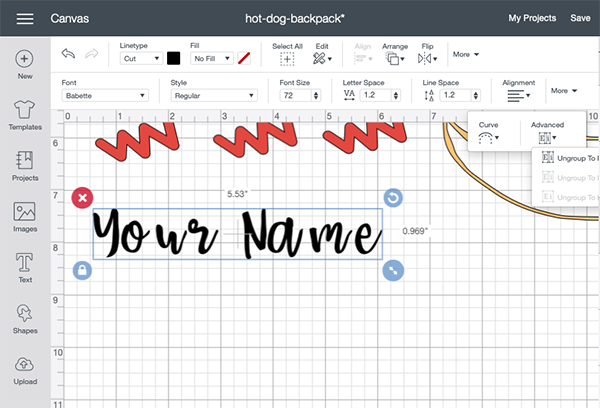This screenshot has width=600, height=408.
Task: Click the Font Size 72 field
Action: tap(296, 95)
